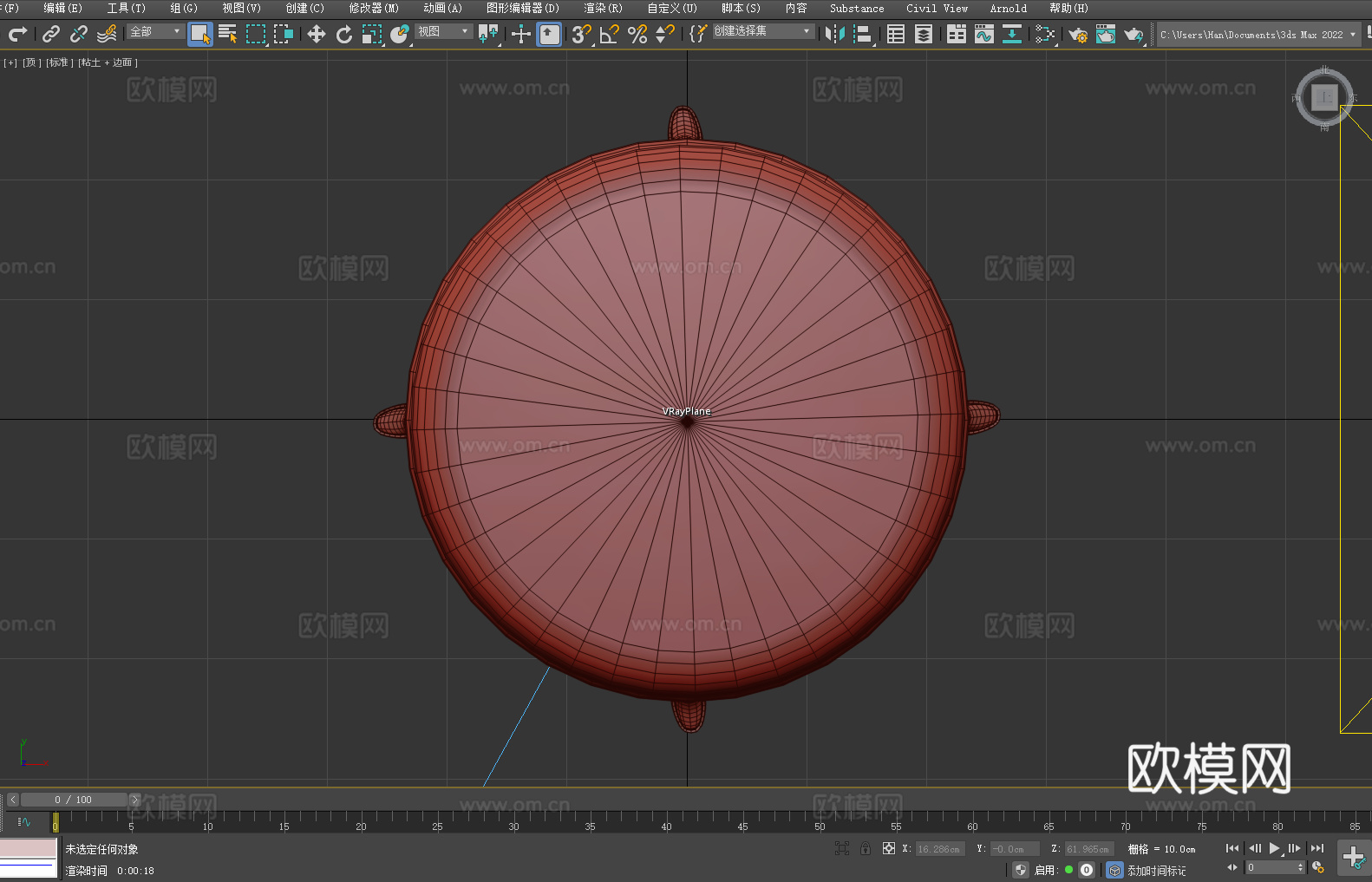The width and height of the screenshot is (1372, 882).
Task: Click the Align tool icon
Action: [863, 34]
